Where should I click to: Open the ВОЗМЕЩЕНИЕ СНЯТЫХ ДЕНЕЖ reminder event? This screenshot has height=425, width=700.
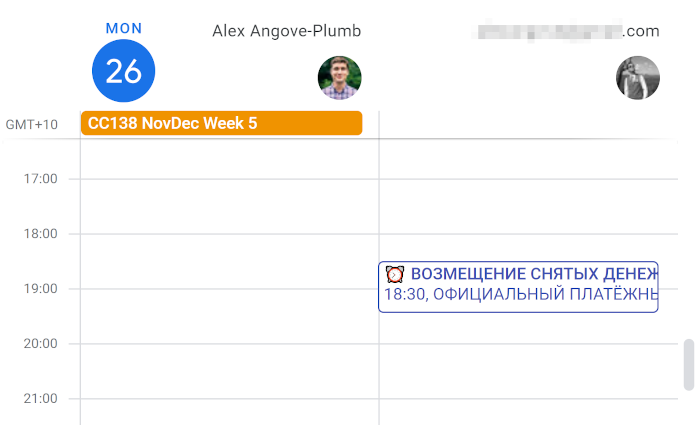pos(532,274)
